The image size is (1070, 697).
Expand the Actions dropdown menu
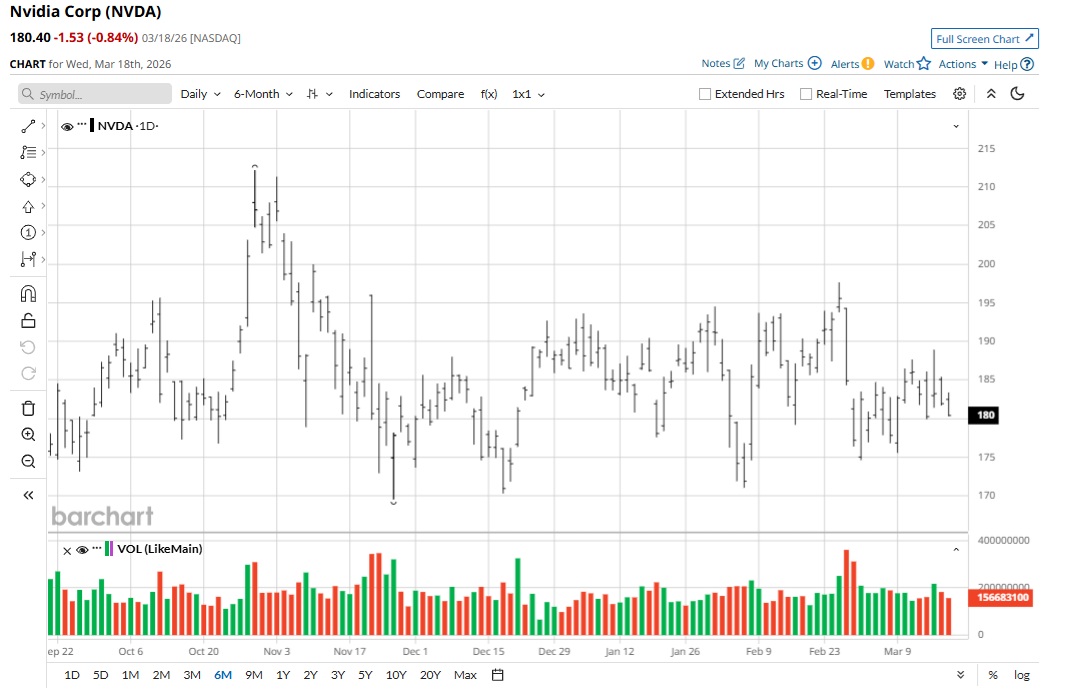coord(963,64)
